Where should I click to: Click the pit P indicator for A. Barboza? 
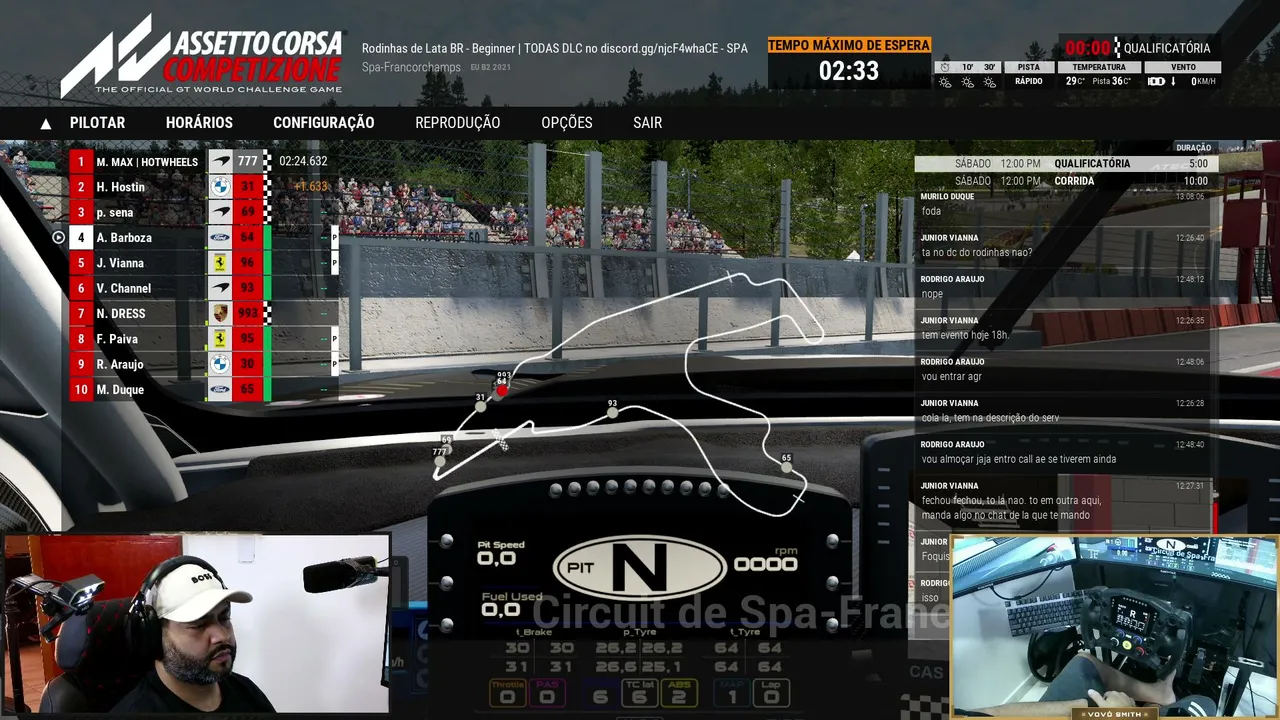coord(335,238)
